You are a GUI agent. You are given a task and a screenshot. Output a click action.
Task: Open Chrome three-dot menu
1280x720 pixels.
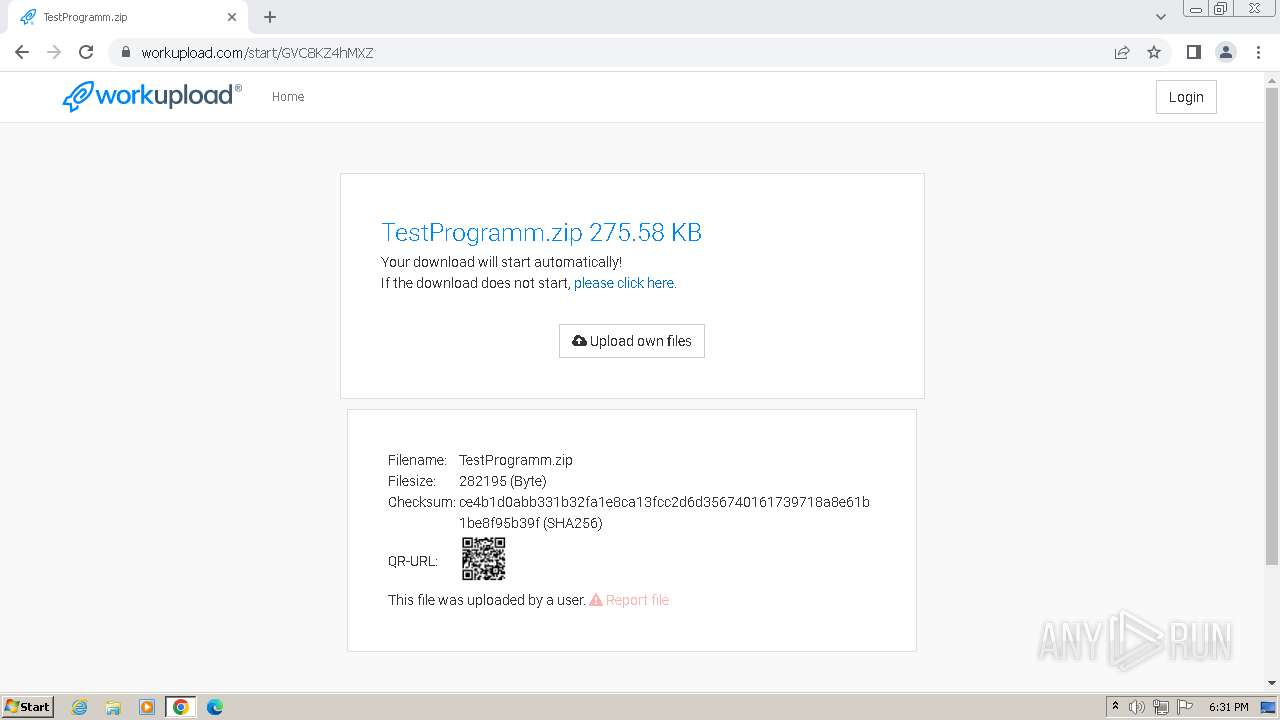click(1259, 52)
